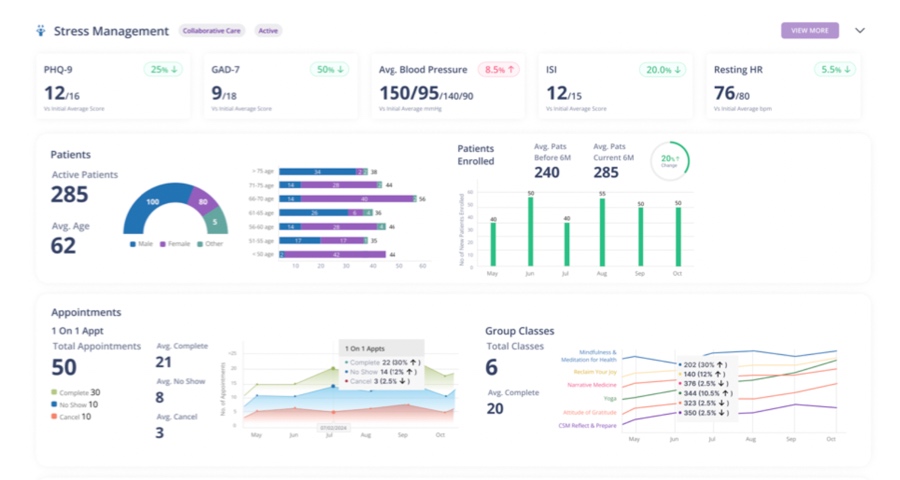Click the Mindfulness & Meditation for Health label

[x=588, y=356]
